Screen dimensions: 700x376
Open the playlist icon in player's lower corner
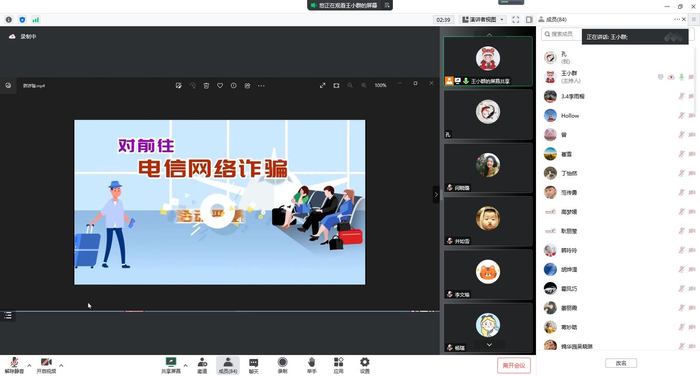point(8,316)
